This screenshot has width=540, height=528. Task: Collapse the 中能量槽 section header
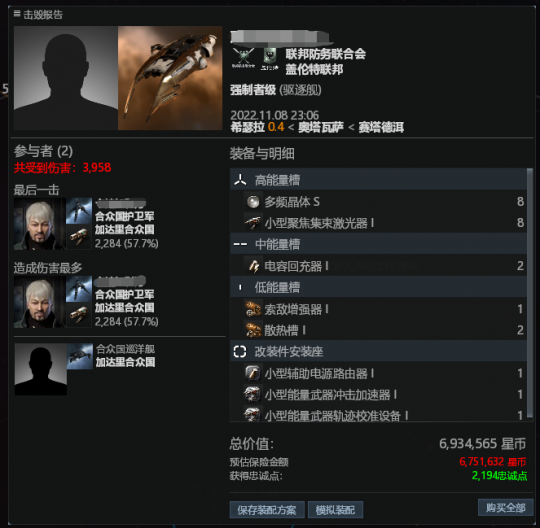coord(378,244)
